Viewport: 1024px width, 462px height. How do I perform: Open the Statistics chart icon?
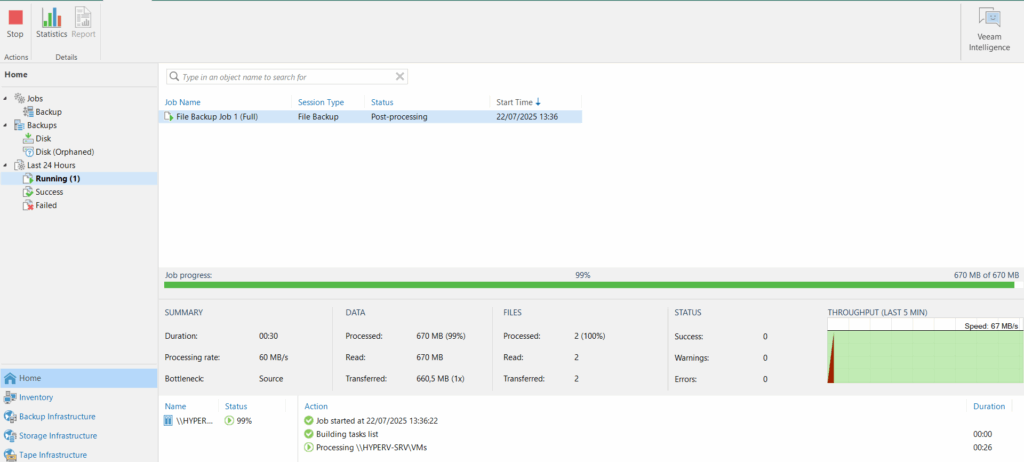click(51, 18)
